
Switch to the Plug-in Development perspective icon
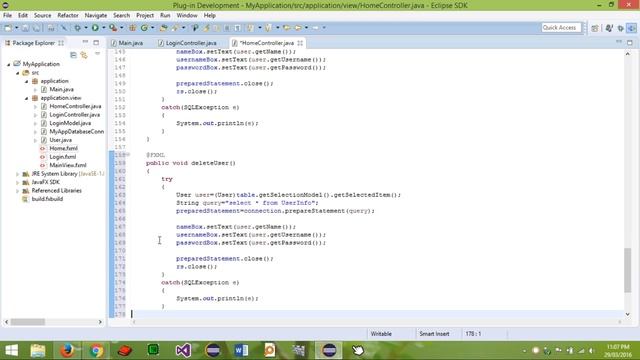(x=631, y=28)
